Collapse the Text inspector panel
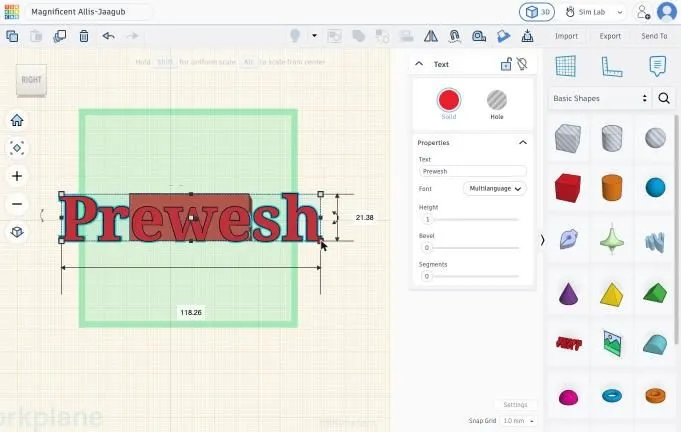Screen dimensions: 681x432 [419, 64]
